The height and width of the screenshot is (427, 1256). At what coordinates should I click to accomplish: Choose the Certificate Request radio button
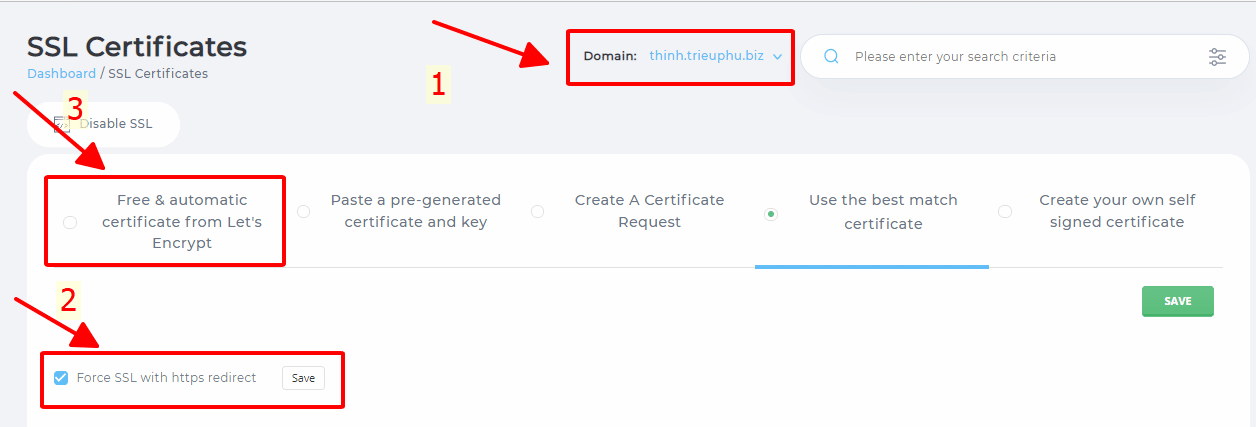pos(538,211)
